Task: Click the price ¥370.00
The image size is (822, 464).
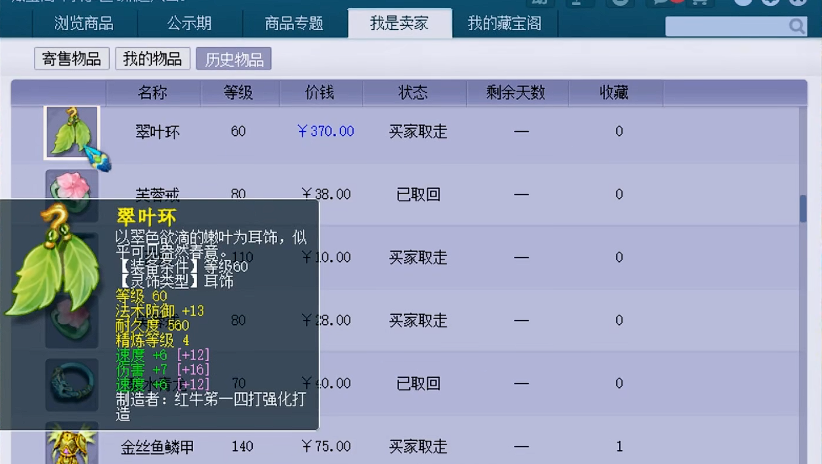Action: pyautogui.click(x=326, y=131)
